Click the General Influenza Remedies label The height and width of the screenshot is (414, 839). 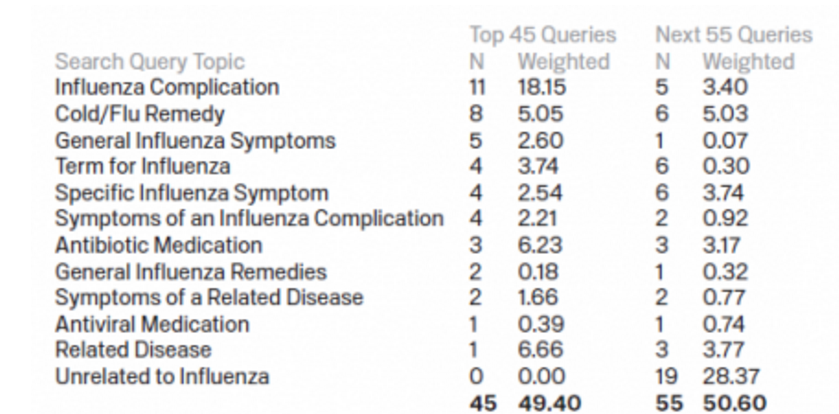point(190,272)
